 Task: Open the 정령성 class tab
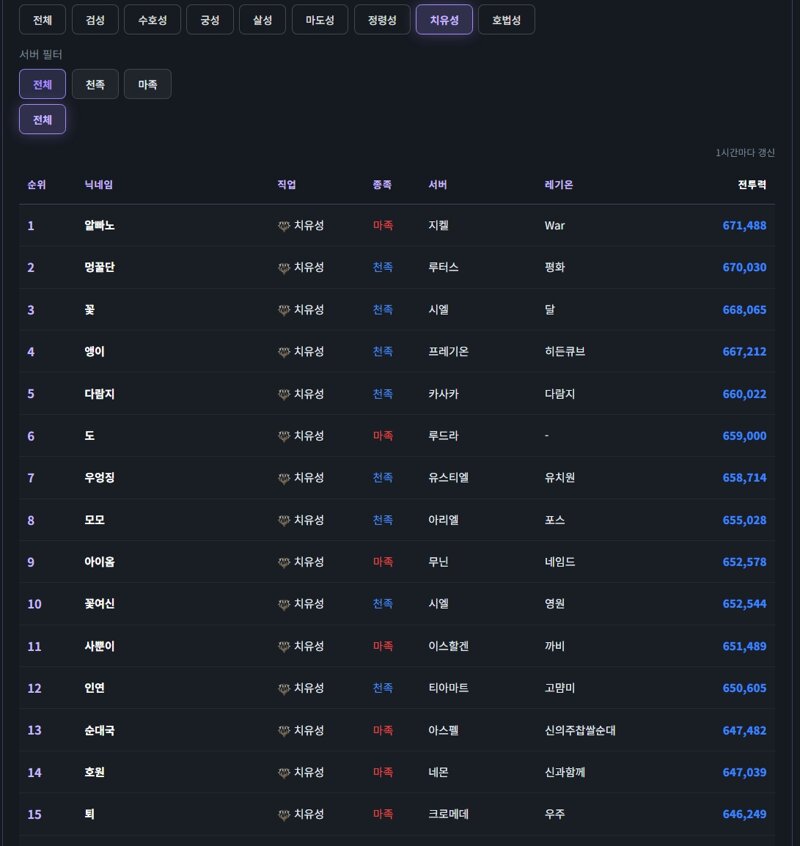pyautogui.click(x=382, y=20)
